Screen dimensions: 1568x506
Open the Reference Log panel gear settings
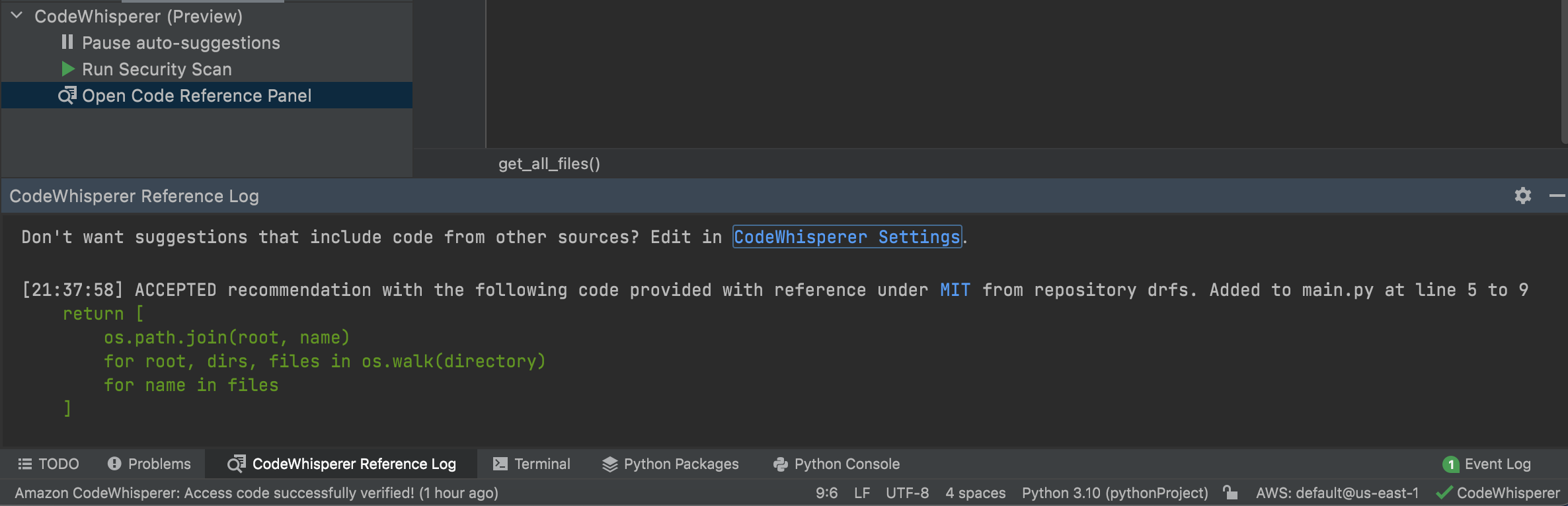click(1523, 196)
